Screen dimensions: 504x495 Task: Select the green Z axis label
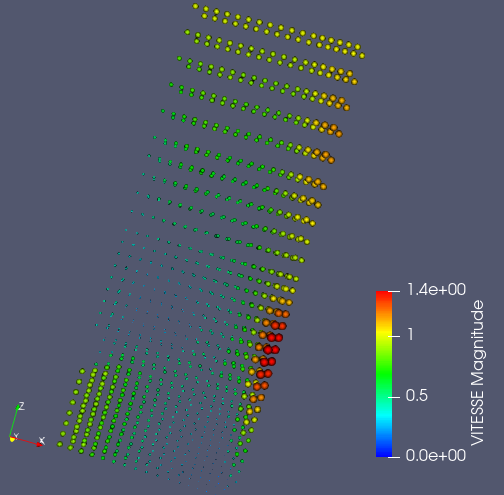click(x=22, y=406)
